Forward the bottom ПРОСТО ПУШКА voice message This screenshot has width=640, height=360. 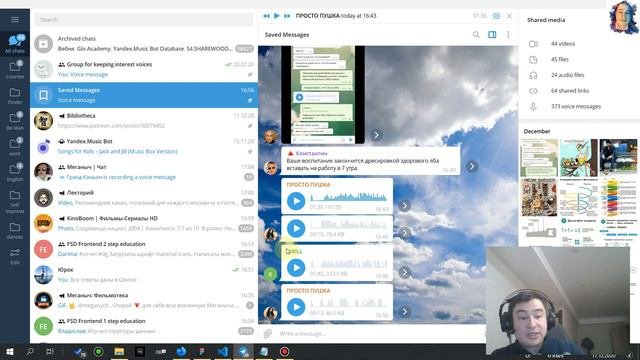click(x=404, y=311)
